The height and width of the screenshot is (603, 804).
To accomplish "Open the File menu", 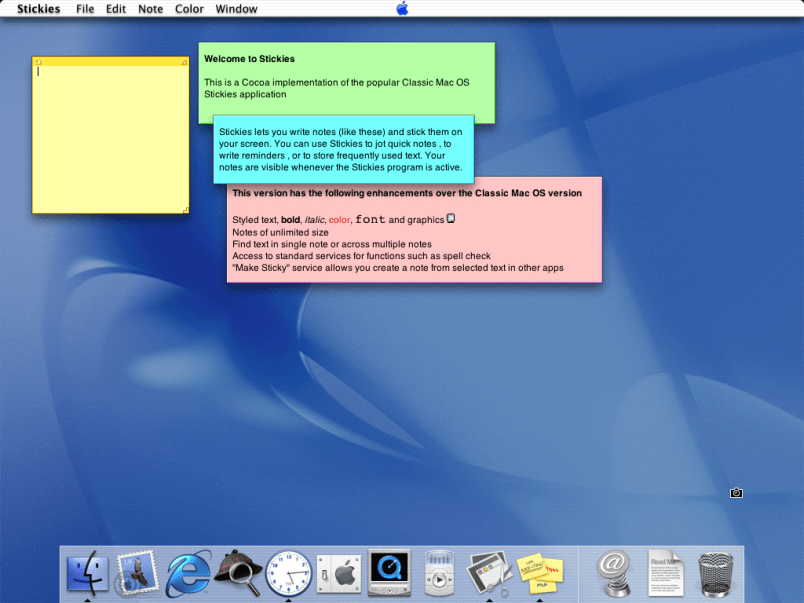I will click(85, 9).
